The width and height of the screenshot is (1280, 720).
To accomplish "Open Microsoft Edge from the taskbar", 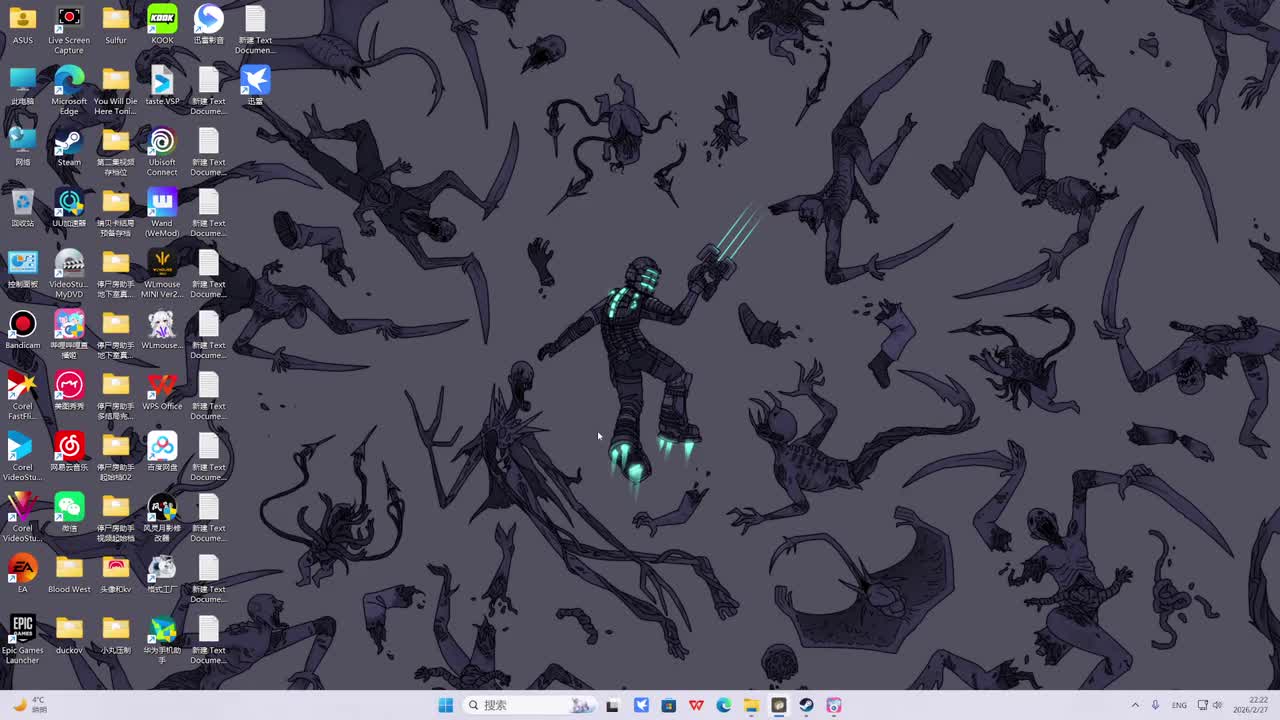I will tap(724, 705).
